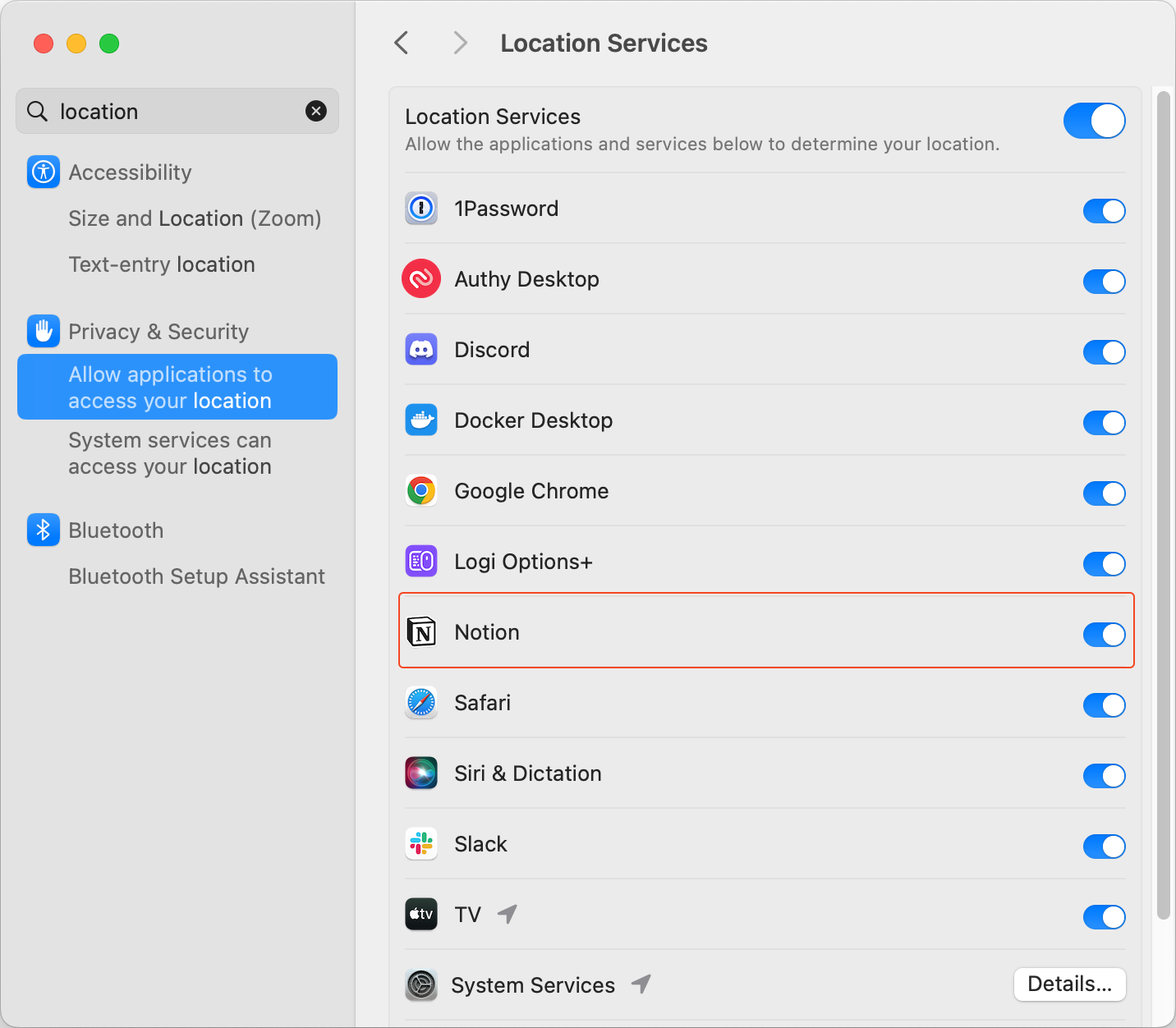1176x1028 pixels.
Task: Open System services can access your location
Action: click(x=170, y=453)
